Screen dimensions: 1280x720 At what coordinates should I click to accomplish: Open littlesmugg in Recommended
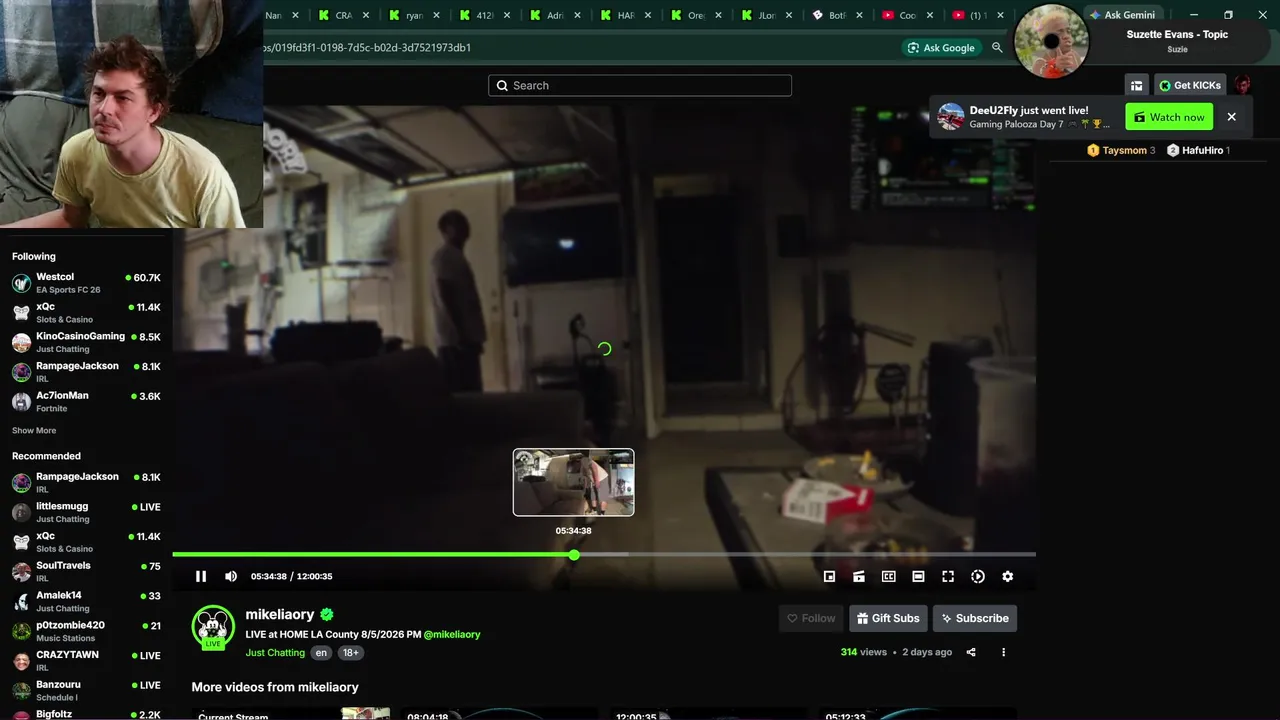pos(86,513)
